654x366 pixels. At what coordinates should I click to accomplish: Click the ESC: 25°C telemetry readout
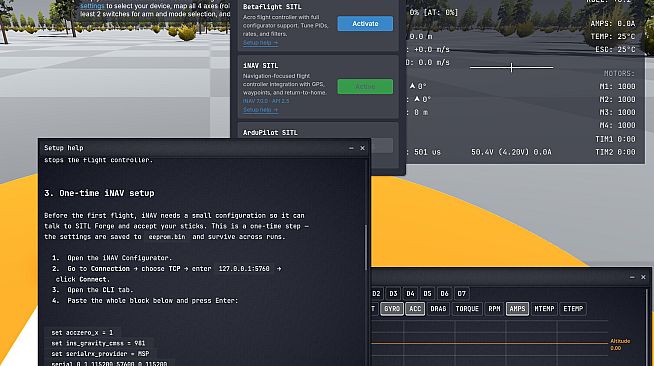[616, 50]
